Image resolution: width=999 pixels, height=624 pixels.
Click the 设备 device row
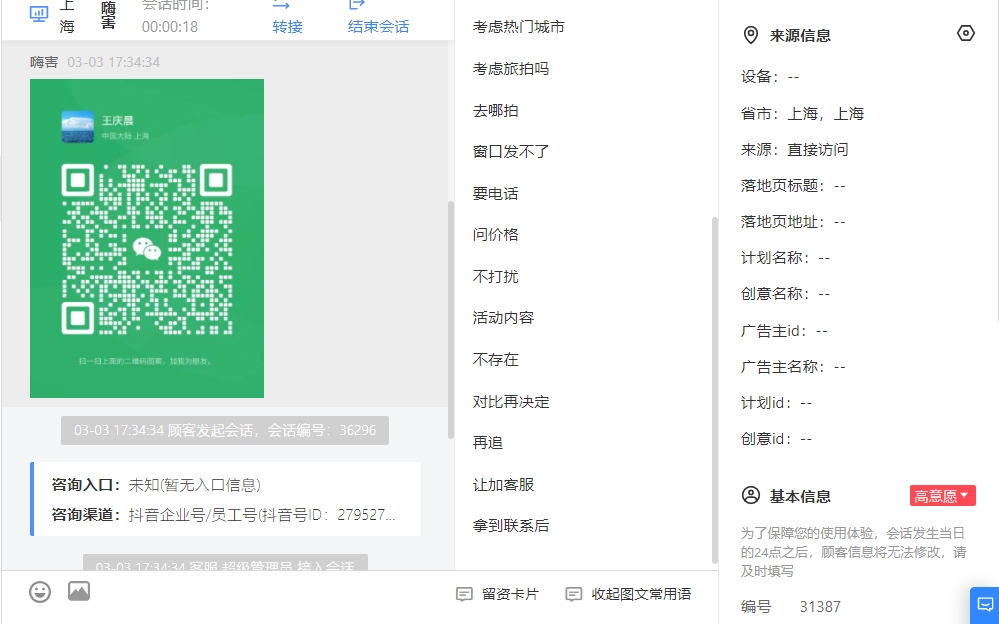tap(770, 77)
